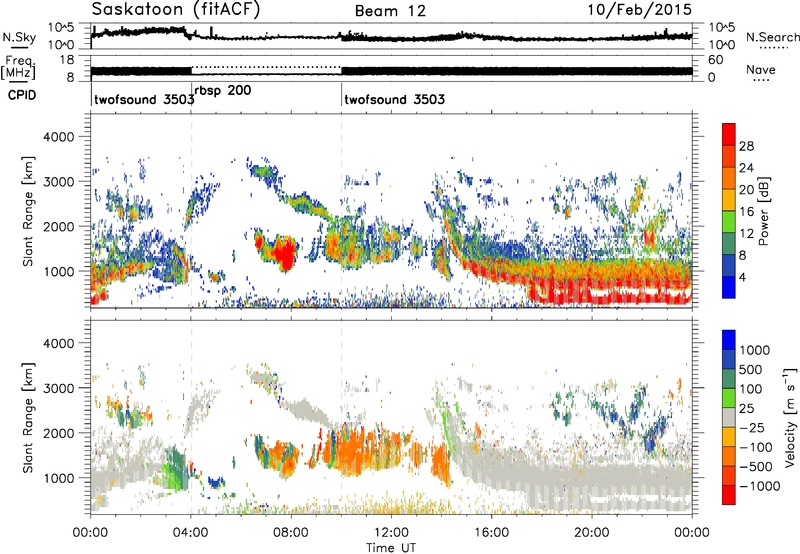Click the '28' value on Power colorbar

[746, 146]
